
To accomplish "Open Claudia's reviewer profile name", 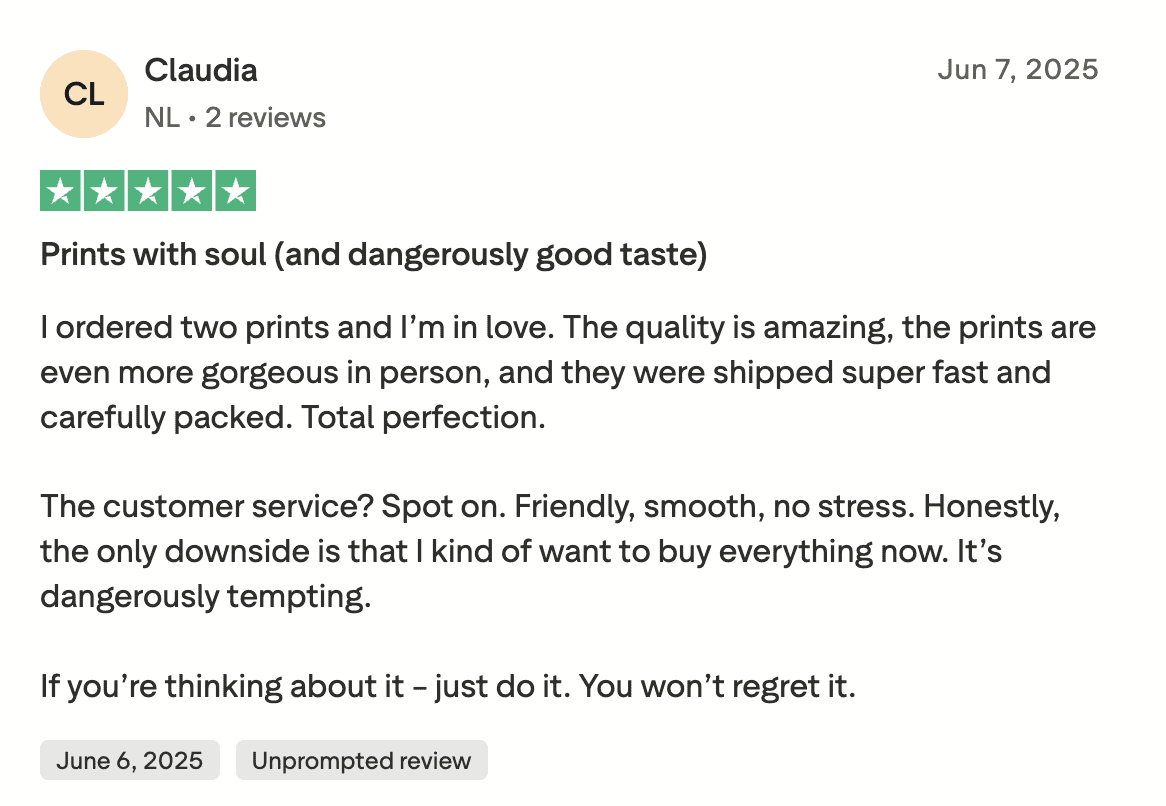I will pyautogui.click(x=201, y=71).
